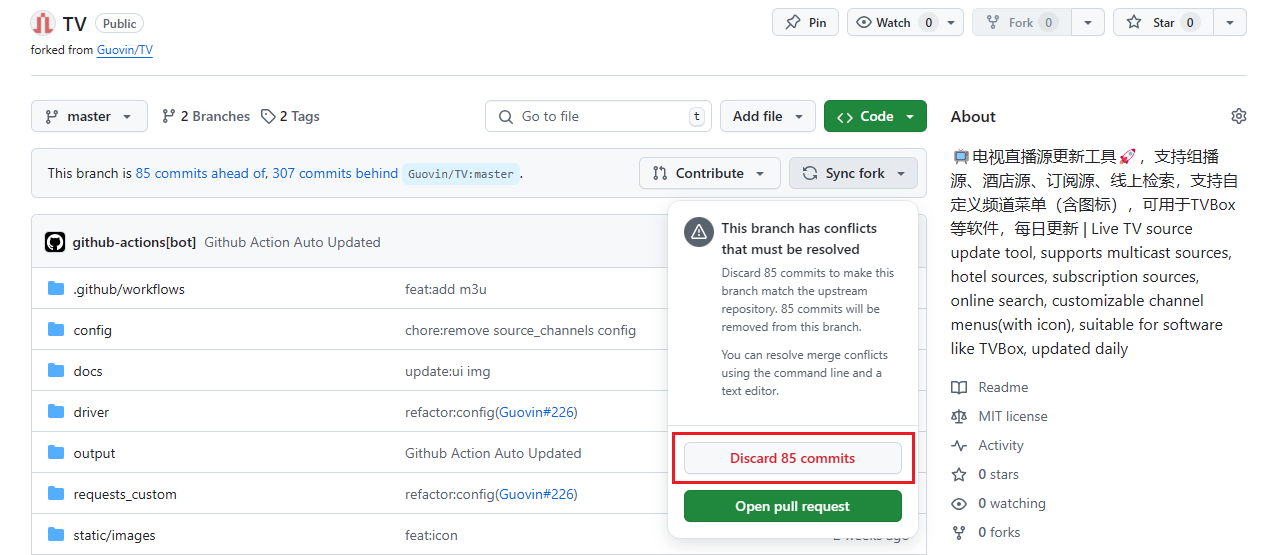Image resolution: width=1281 pixels, height=555 pixels.
Task: Open chore:remove source_channels config commit message
Action: click(520, 330)
